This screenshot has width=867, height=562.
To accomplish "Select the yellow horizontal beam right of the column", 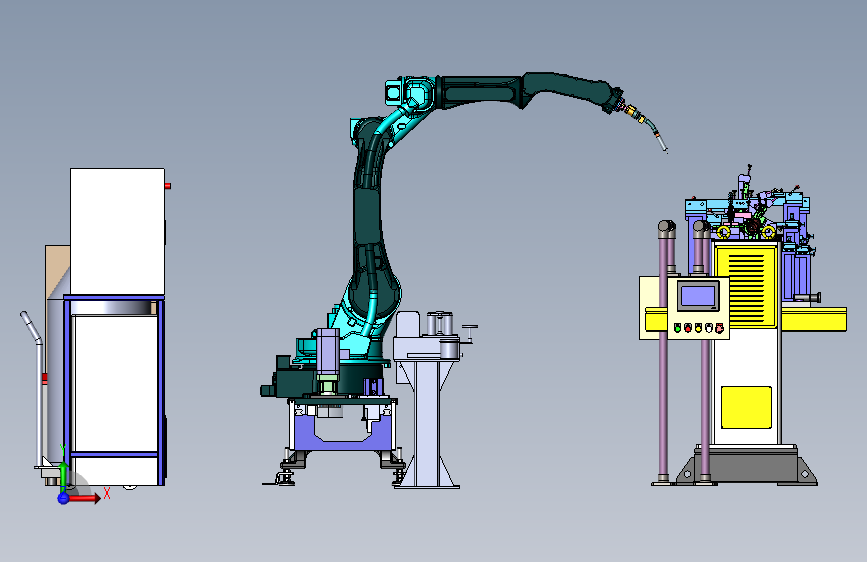I will tap(813, 319).
